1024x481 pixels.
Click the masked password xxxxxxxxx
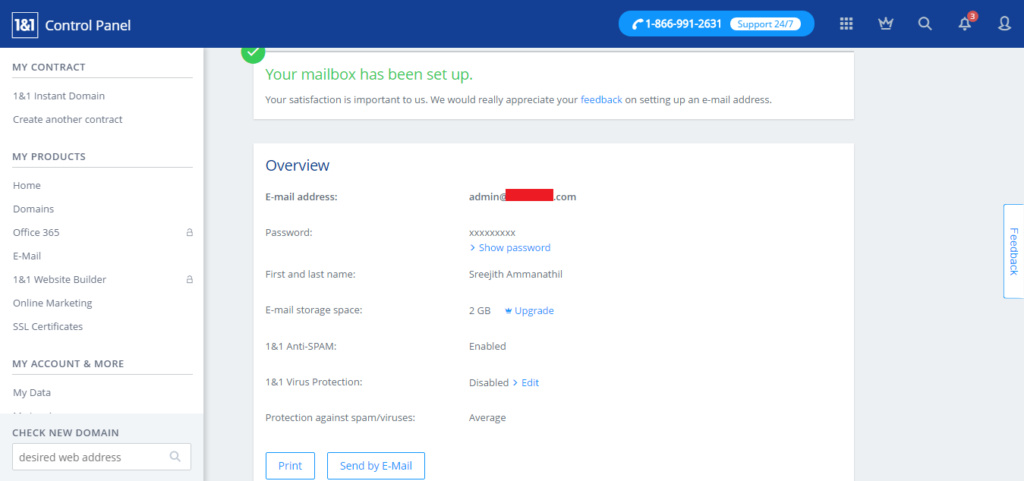[x=492, y=232]
